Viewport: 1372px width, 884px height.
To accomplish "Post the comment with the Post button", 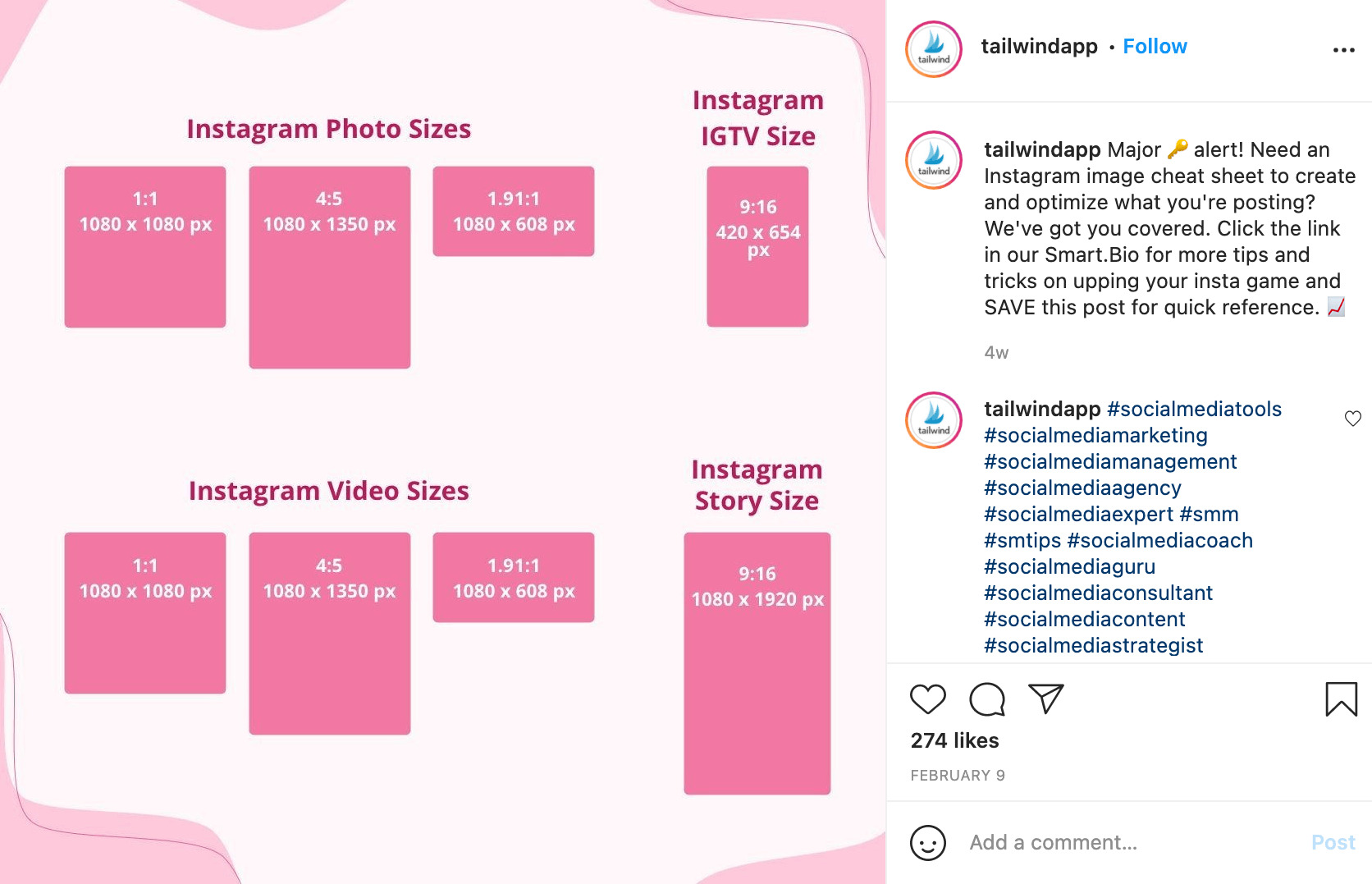I will point(1333,843).
